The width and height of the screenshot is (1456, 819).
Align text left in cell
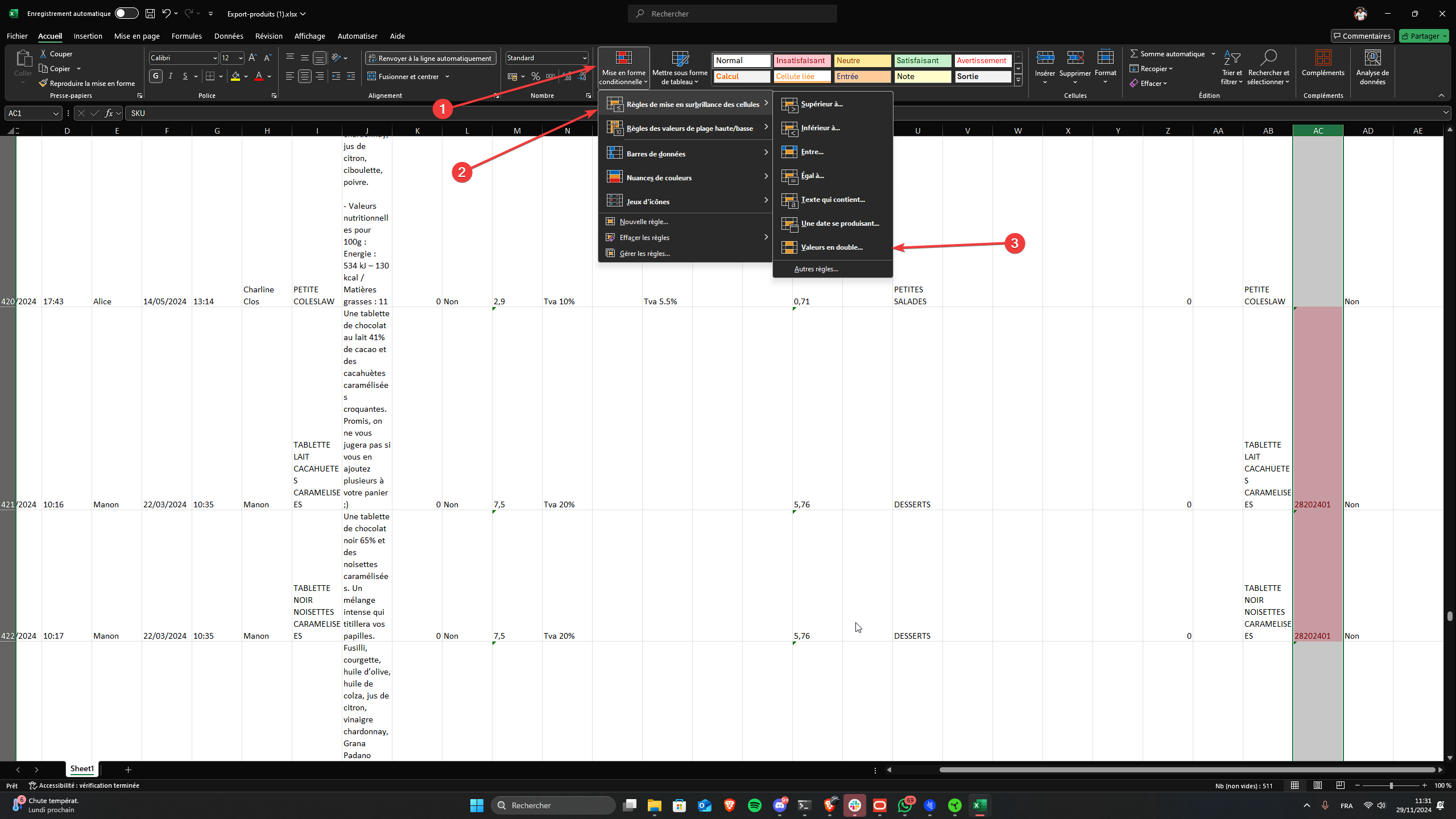pyautogui.click(x=290, y=76)
